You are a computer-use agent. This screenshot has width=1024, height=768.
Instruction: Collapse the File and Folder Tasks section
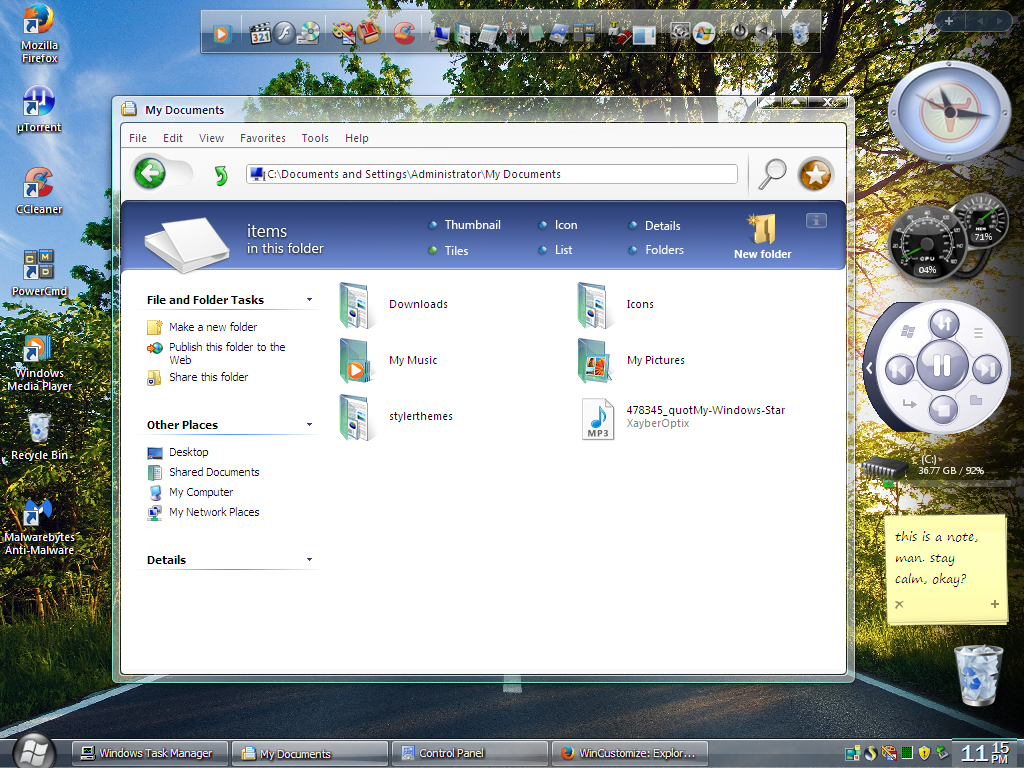click(x=309, y=300)
